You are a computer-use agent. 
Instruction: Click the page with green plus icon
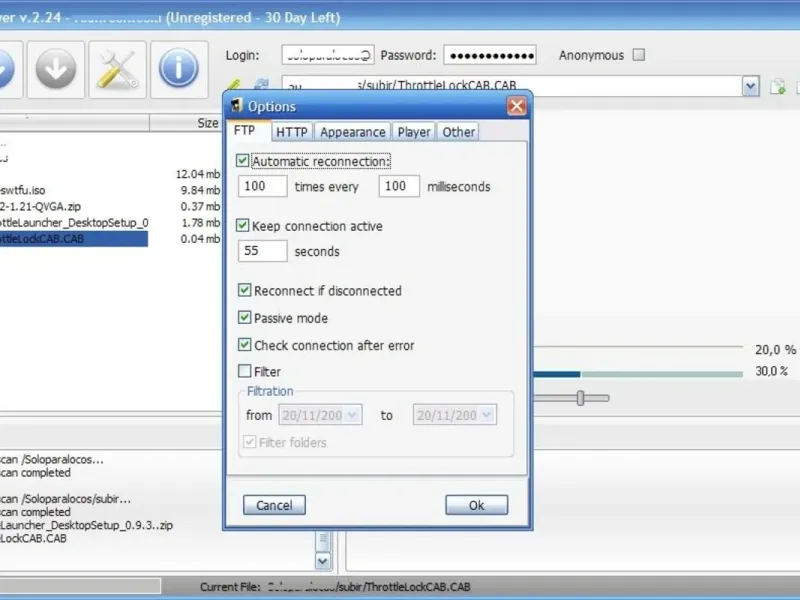(778, 86)
